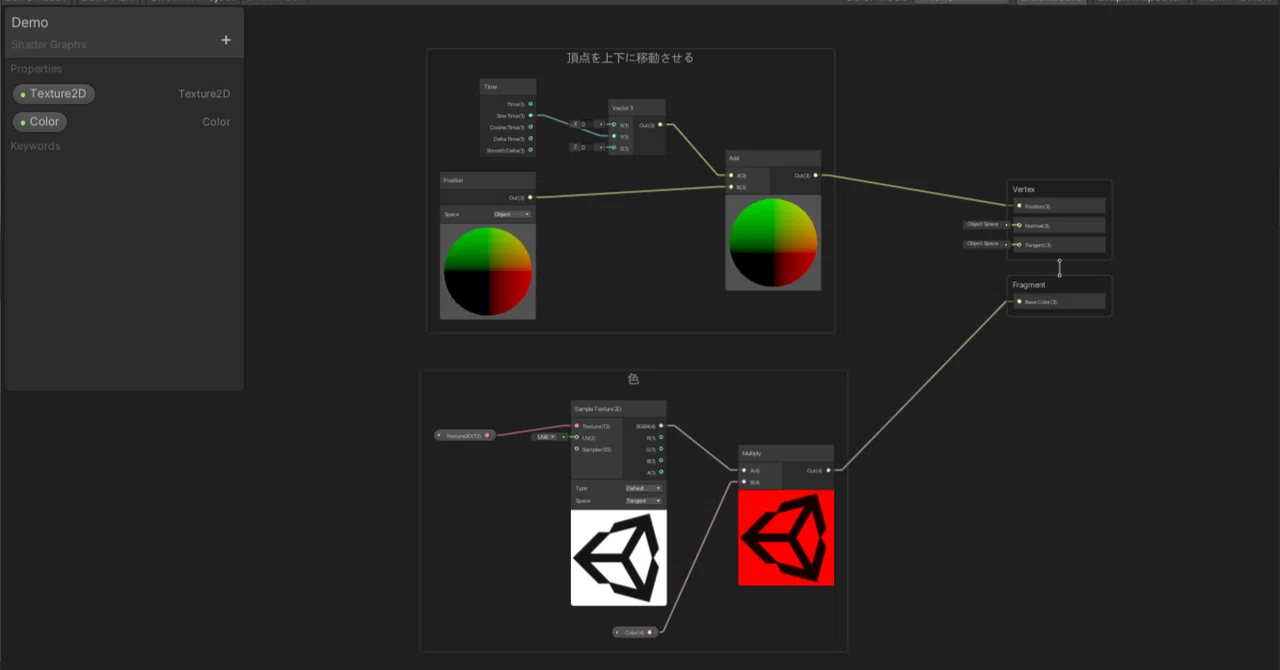Screen dimensions: 1280x670
Task: Click Add node's Out(3) output port
Action: [x=816, y=176]
